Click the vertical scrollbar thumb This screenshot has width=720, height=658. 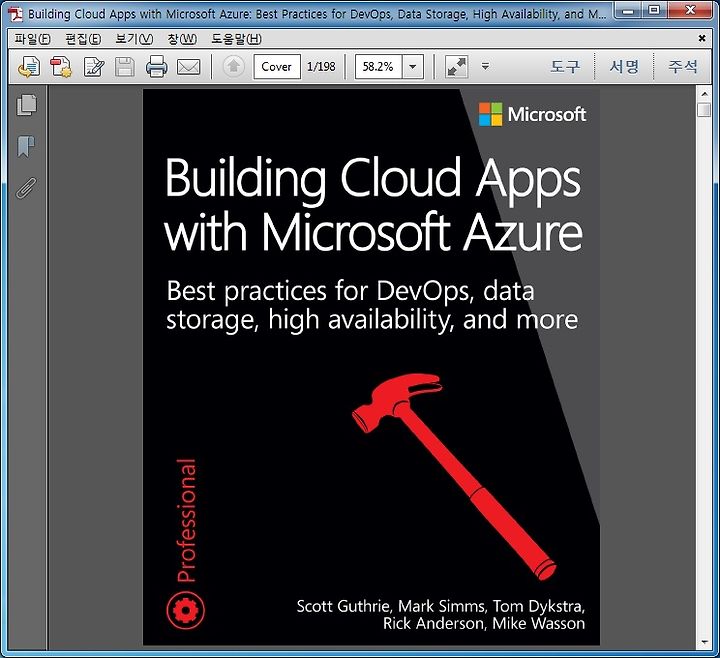click(x=704, y=110)
